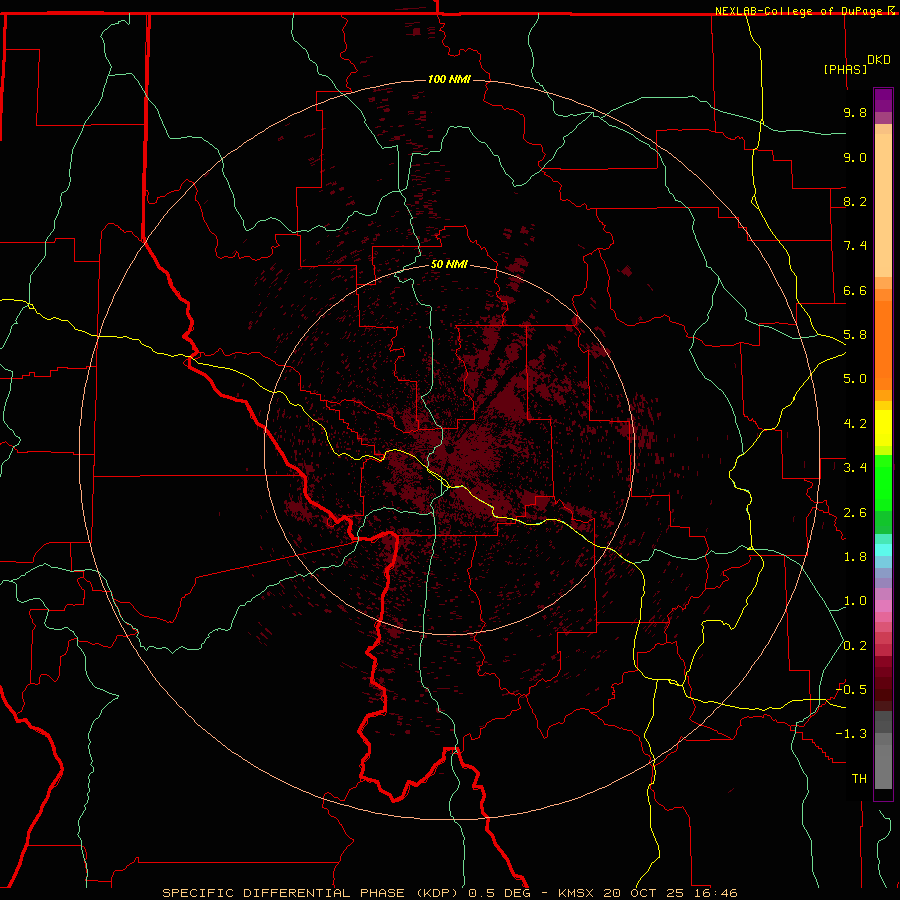This screenshot has height=900, width=900.
Task: Click the 1.8 scale value
Action: click(855, 557)
